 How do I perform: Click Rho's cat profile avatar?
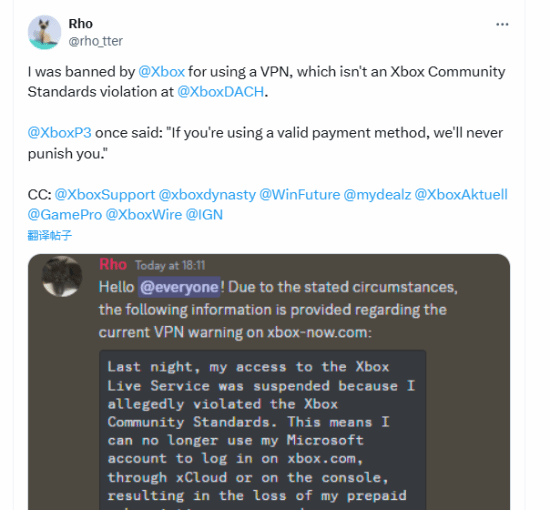(x=45, y=32)
